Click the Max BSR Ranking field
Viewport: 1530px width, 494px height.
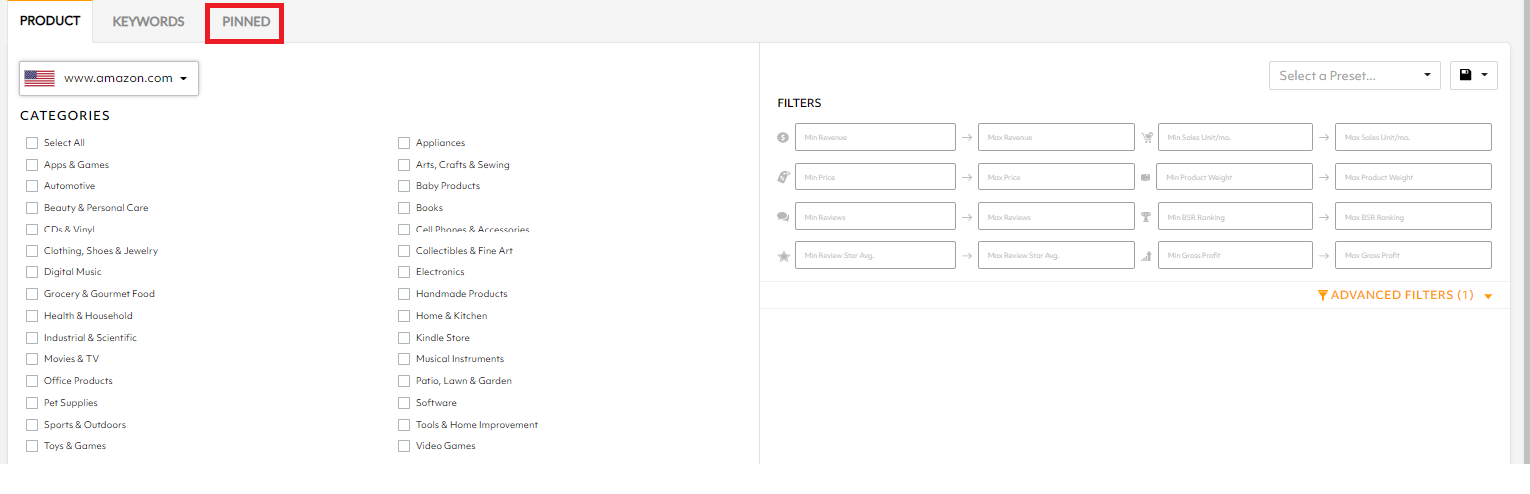[x=1413, y=216]
